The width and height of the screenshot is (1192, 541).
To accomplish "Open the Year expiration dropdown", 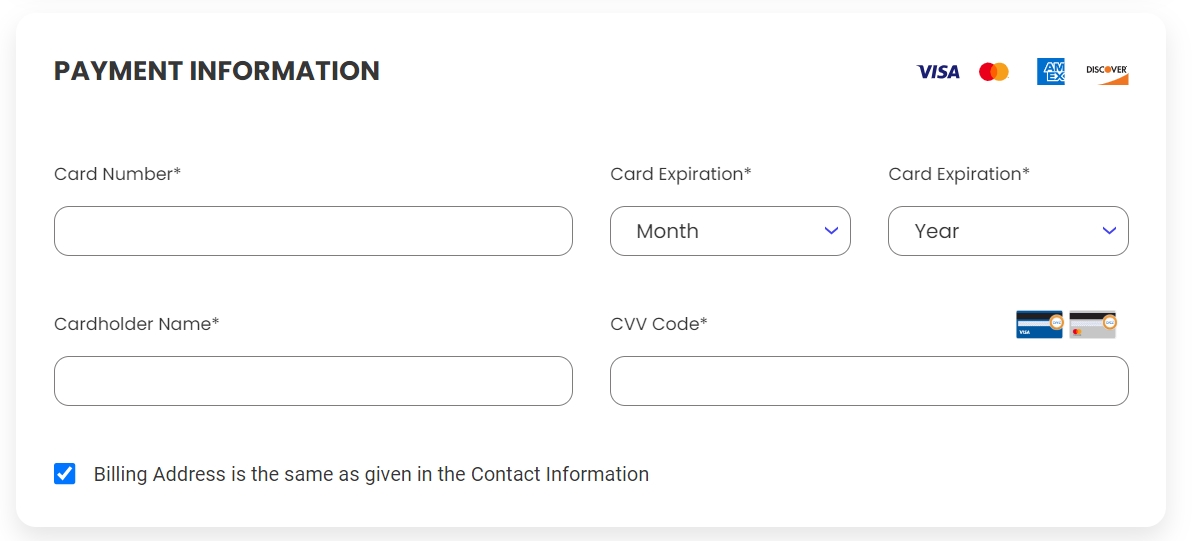I will [1008, 231].
